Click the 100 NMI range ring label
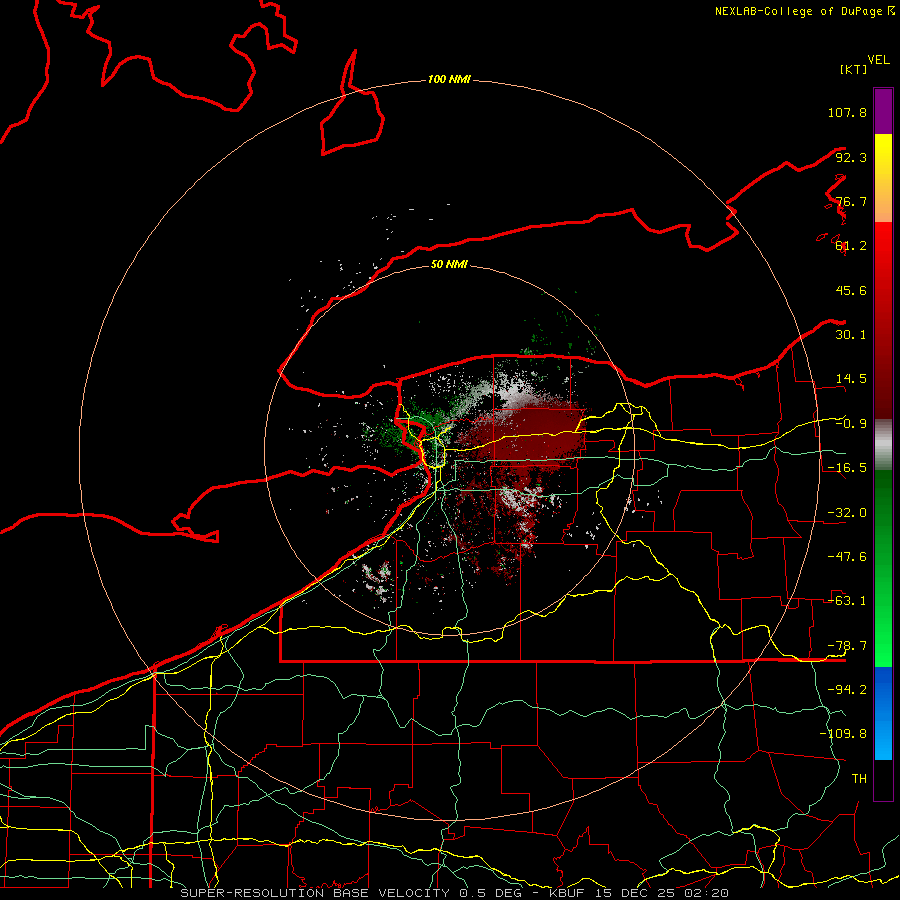 pos(449,79)
